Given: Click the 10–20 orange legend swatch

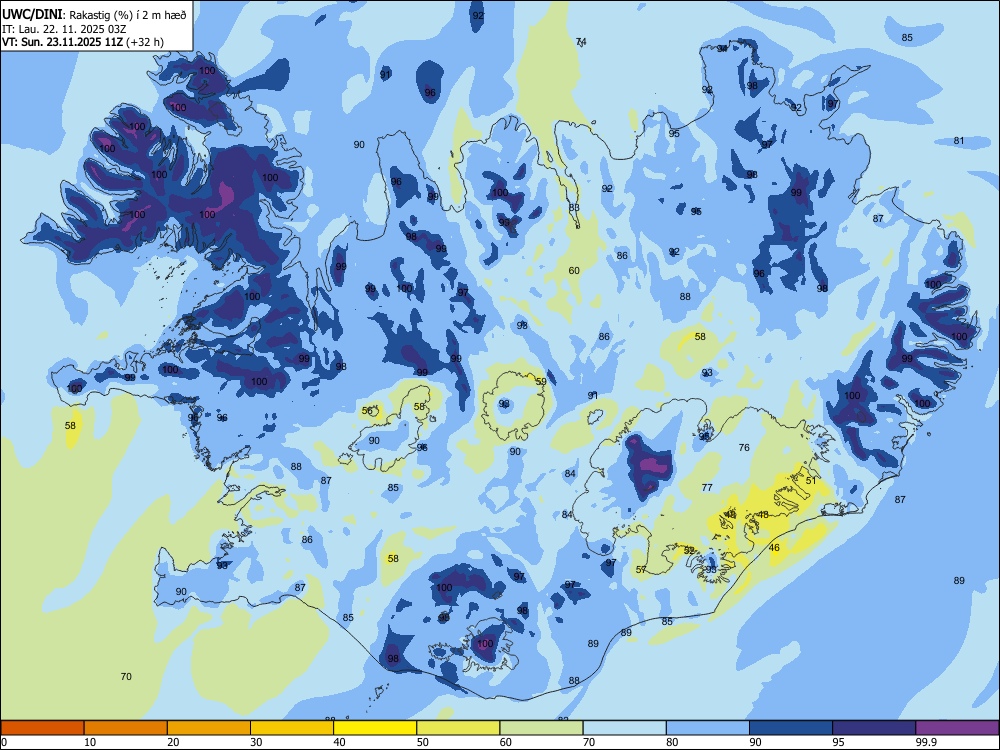Looking at the screenshot, I should point(126,728).
